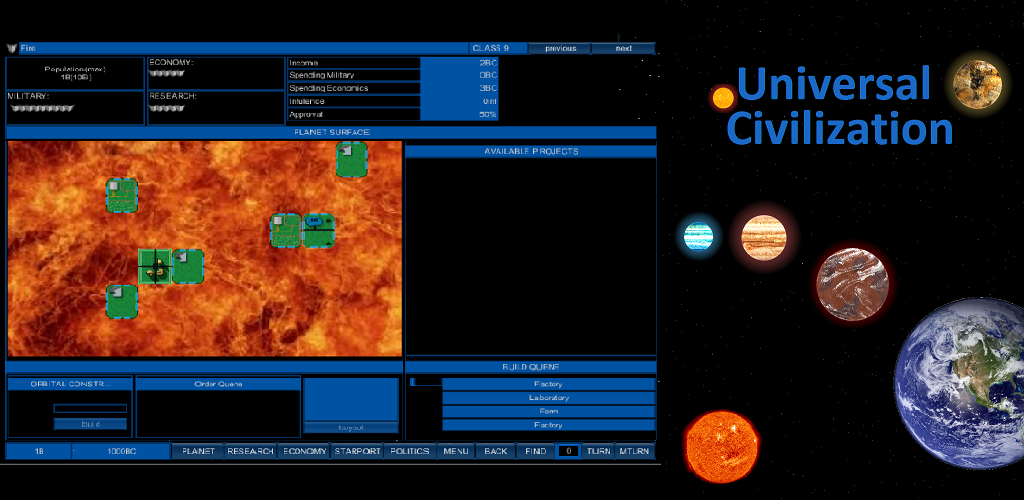Go to the STARPORT screen
Screen dimensions: 1024x500
pyautogui.click(x=357, y=452)
